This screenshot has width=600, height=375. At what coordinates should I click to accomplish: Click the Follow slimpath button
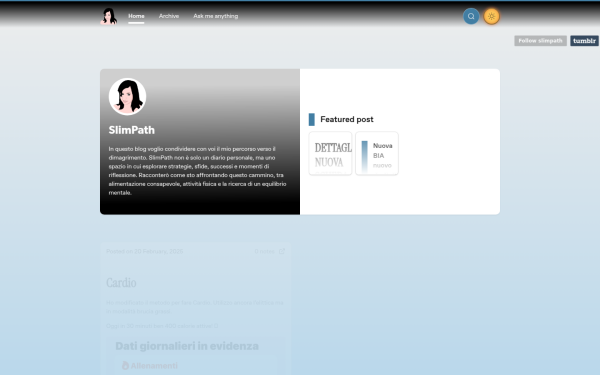coord(540,41)
